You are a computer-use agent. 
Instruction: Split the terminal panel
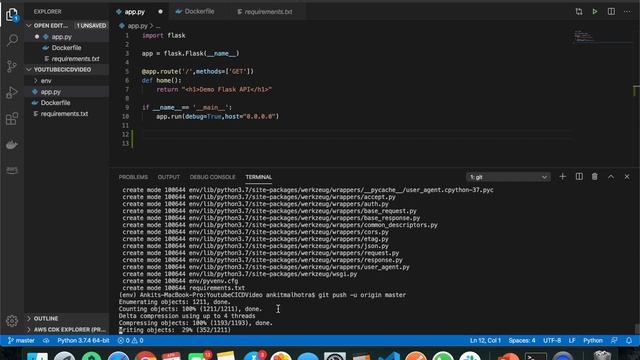point(579,176)
